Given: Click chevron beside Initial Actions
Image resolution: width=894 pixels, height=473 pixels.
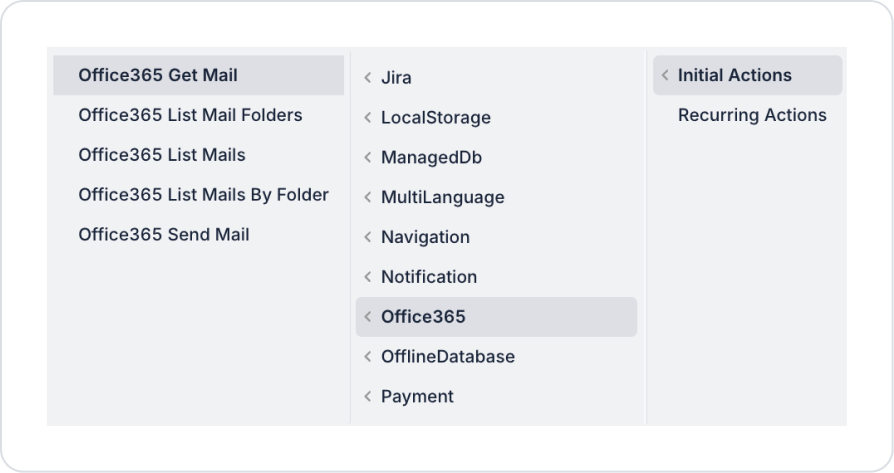Looking at the screenshot, I should [x=664, y=75].
